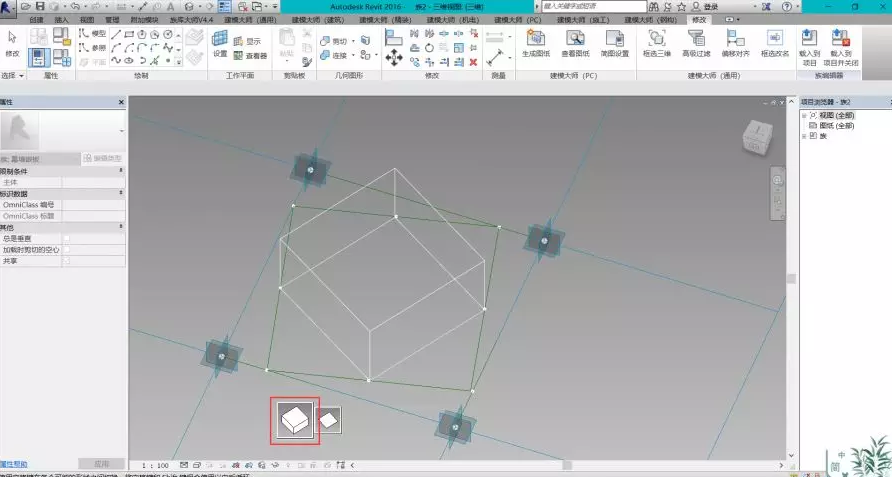Screen dimensions: 892x477
Task: Click the 载入到项目 load into project icon
Action: pyautogui.click(x=809, y=48)
